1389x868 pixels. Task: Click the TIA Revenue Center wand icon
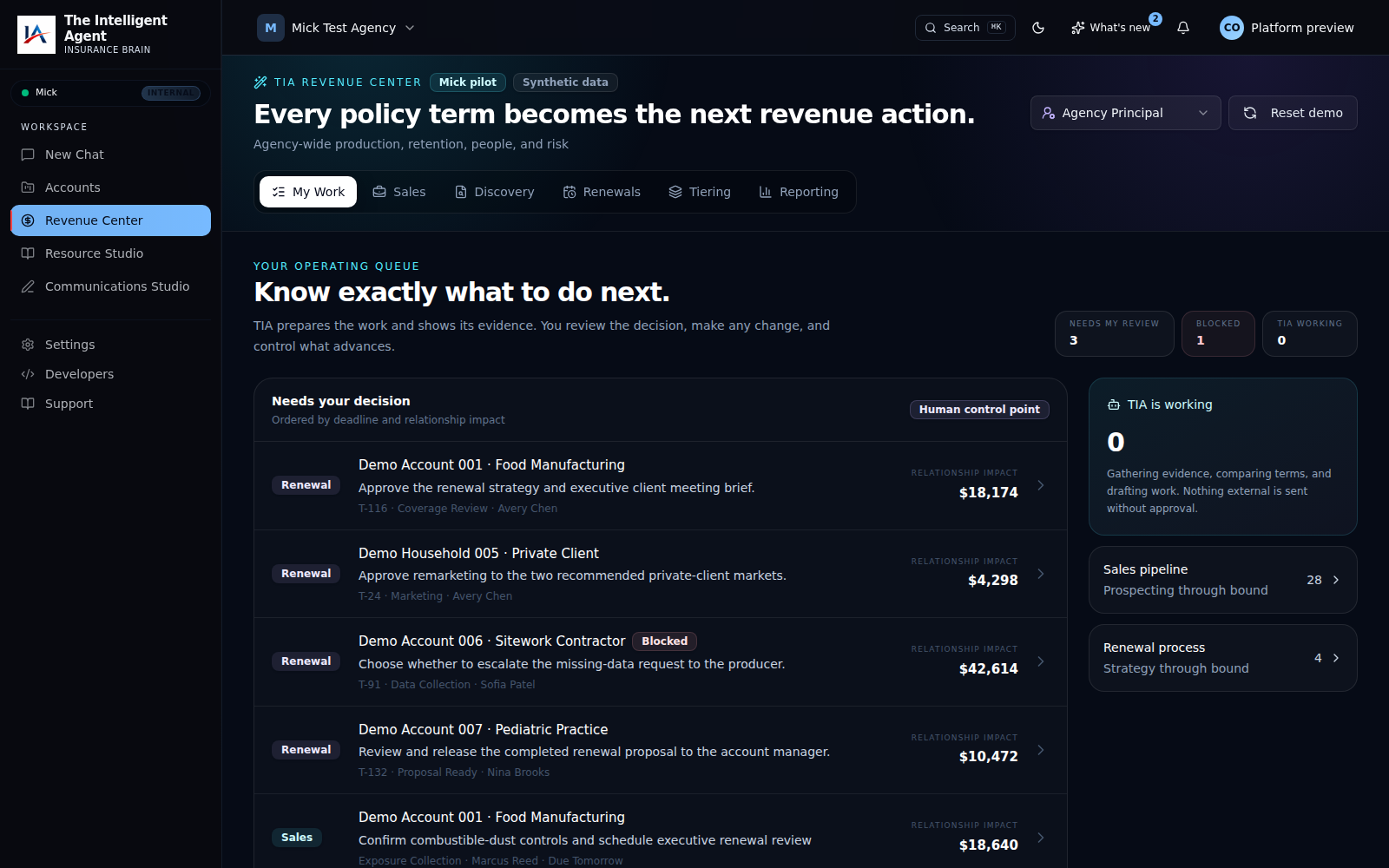[260, 82]
